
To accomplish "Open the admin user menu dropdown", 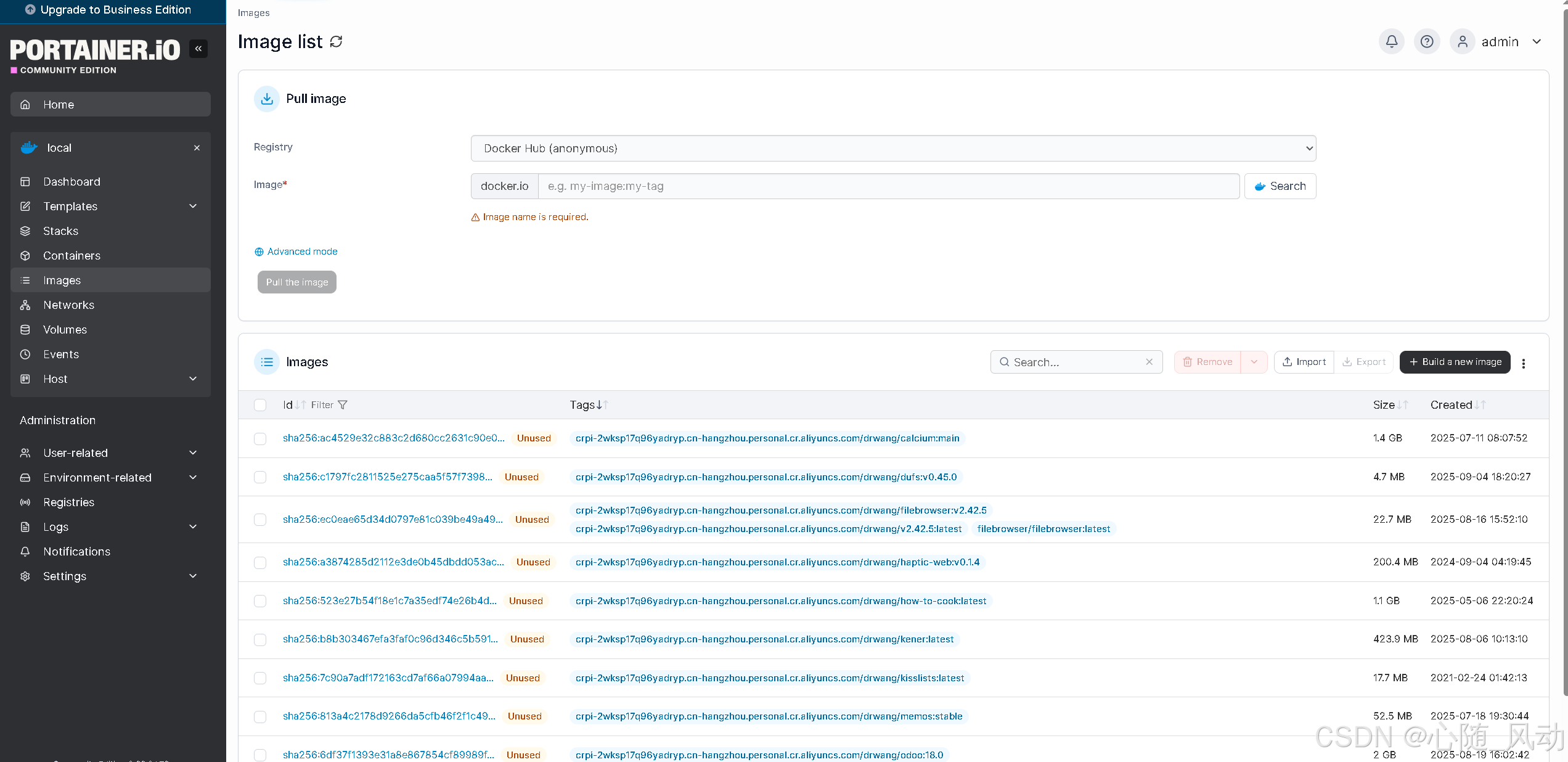I will tap(1537, 42).
